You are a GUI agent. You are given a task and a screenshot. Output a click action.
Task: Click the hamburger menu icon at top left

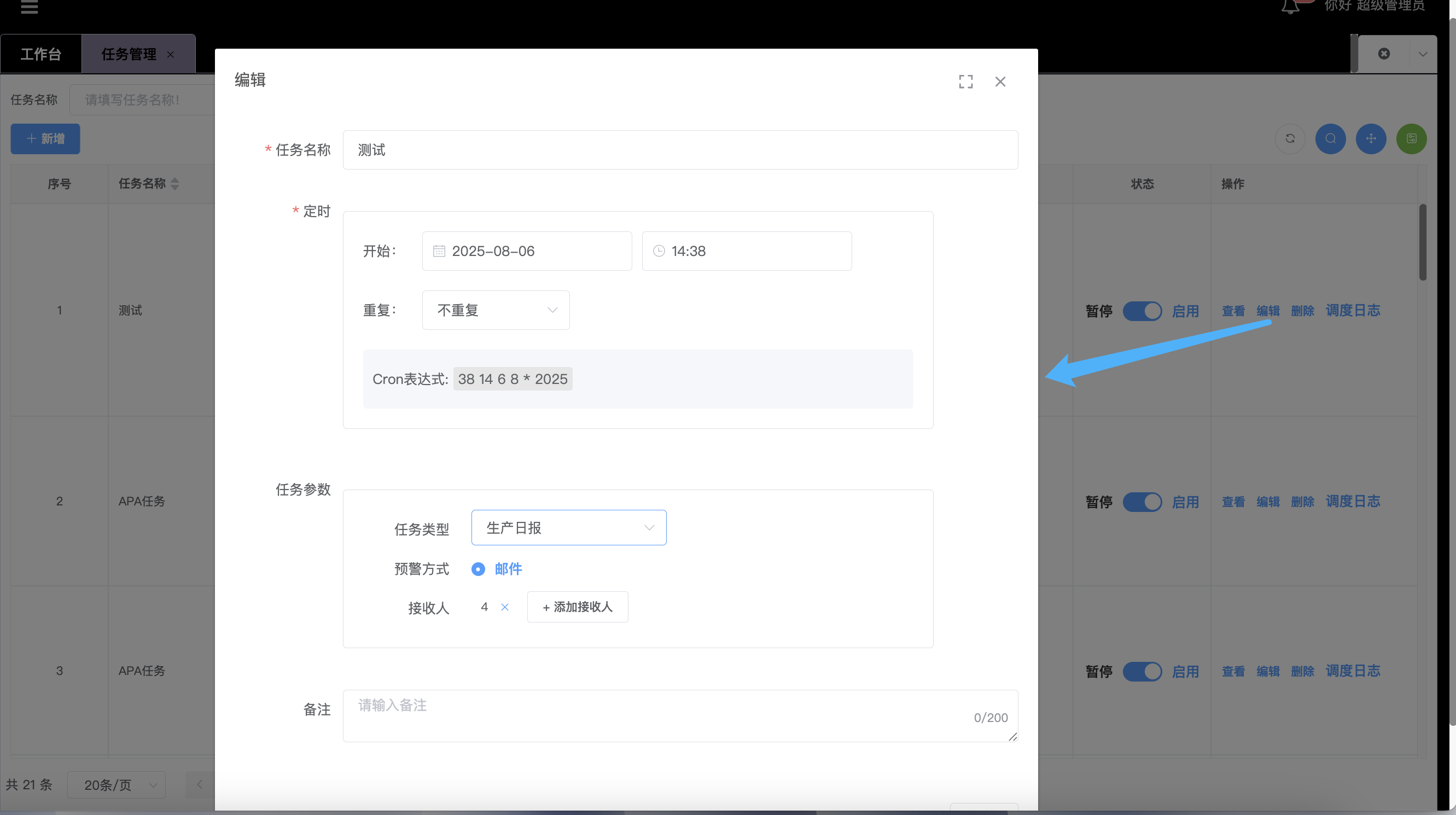tap(30, 7)
